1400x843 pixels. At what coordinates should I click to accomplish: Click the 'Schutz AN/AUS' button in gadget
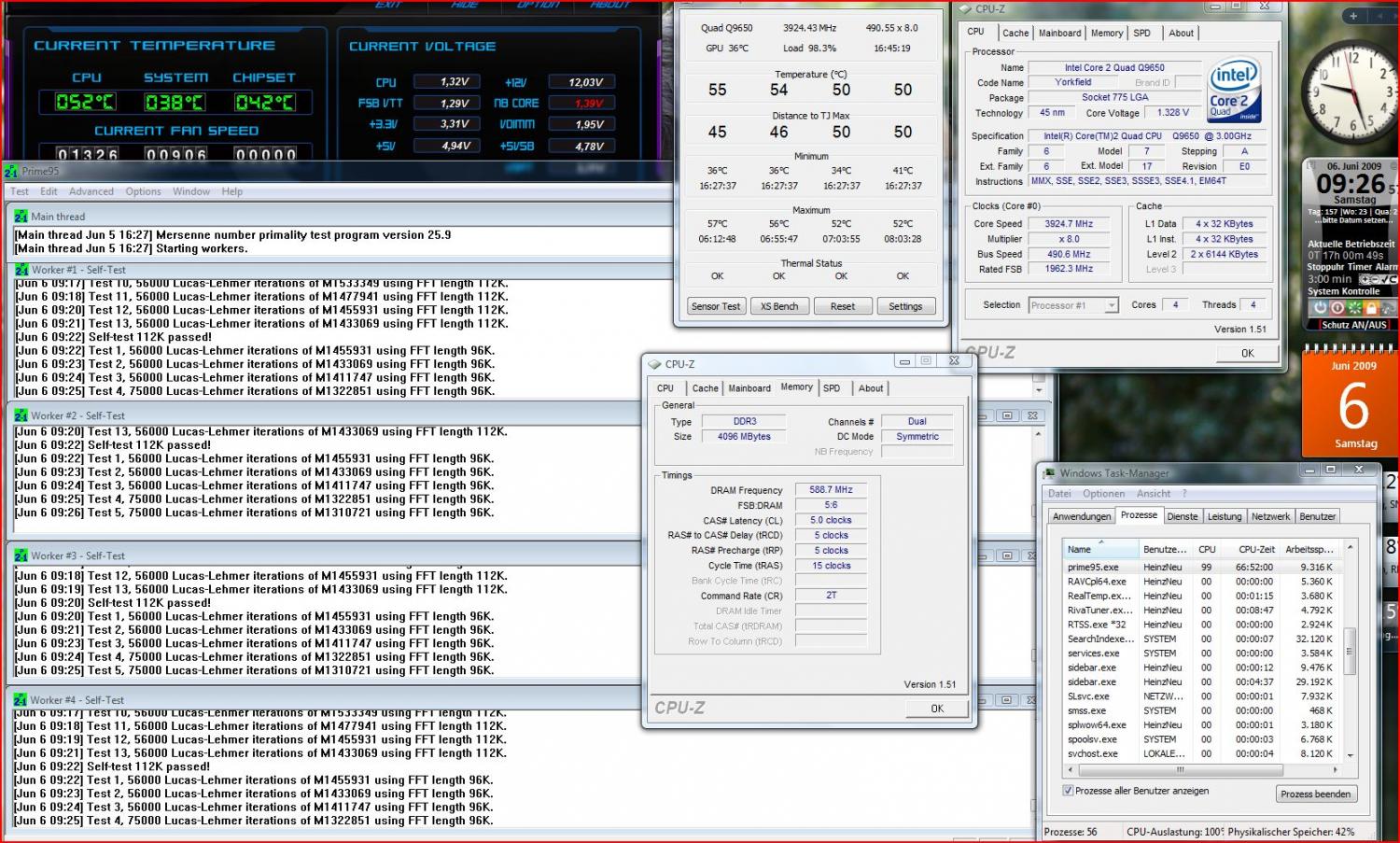tap(1354, 325)
